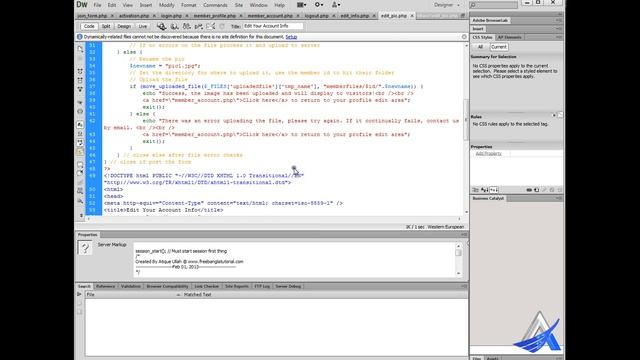This screenshot has height=360, width=640.
Task: Open File Management dropdown in document toolbar
Action: click(x=187, y=26)
